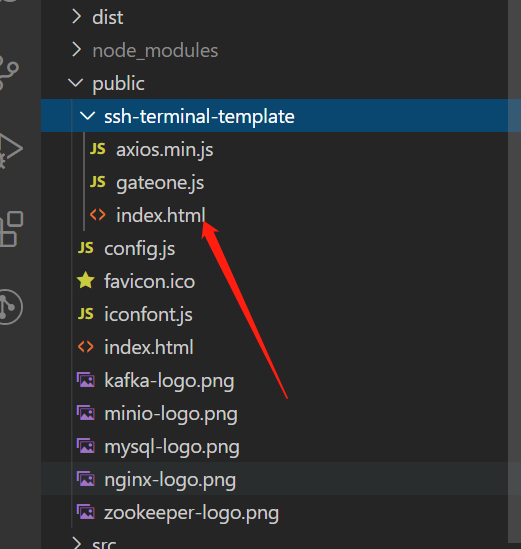The width and height of the screenshot is (521, 549).
Task: Click the explorer vertical scrollbar
Action: click(514, 274)
